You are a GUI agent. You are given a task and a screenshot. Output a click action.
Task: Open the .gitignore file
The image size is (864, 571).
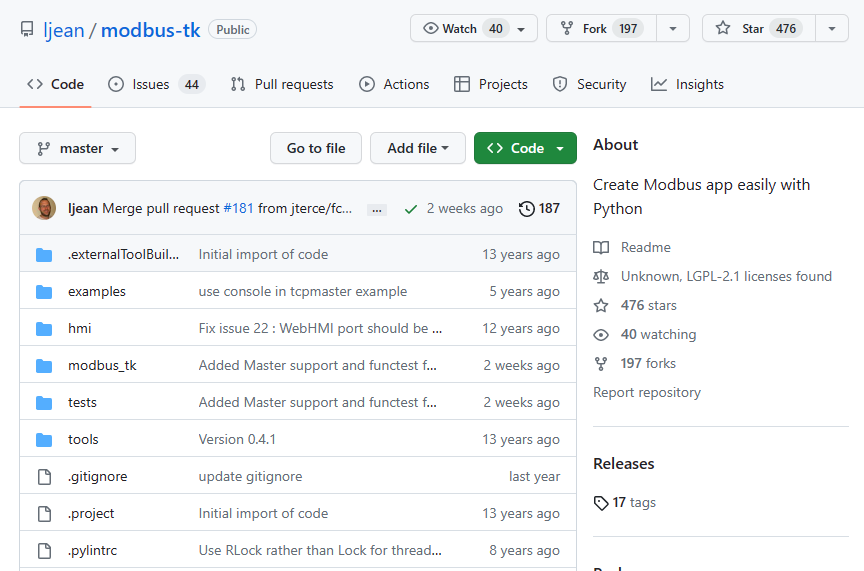pos(97,476)
